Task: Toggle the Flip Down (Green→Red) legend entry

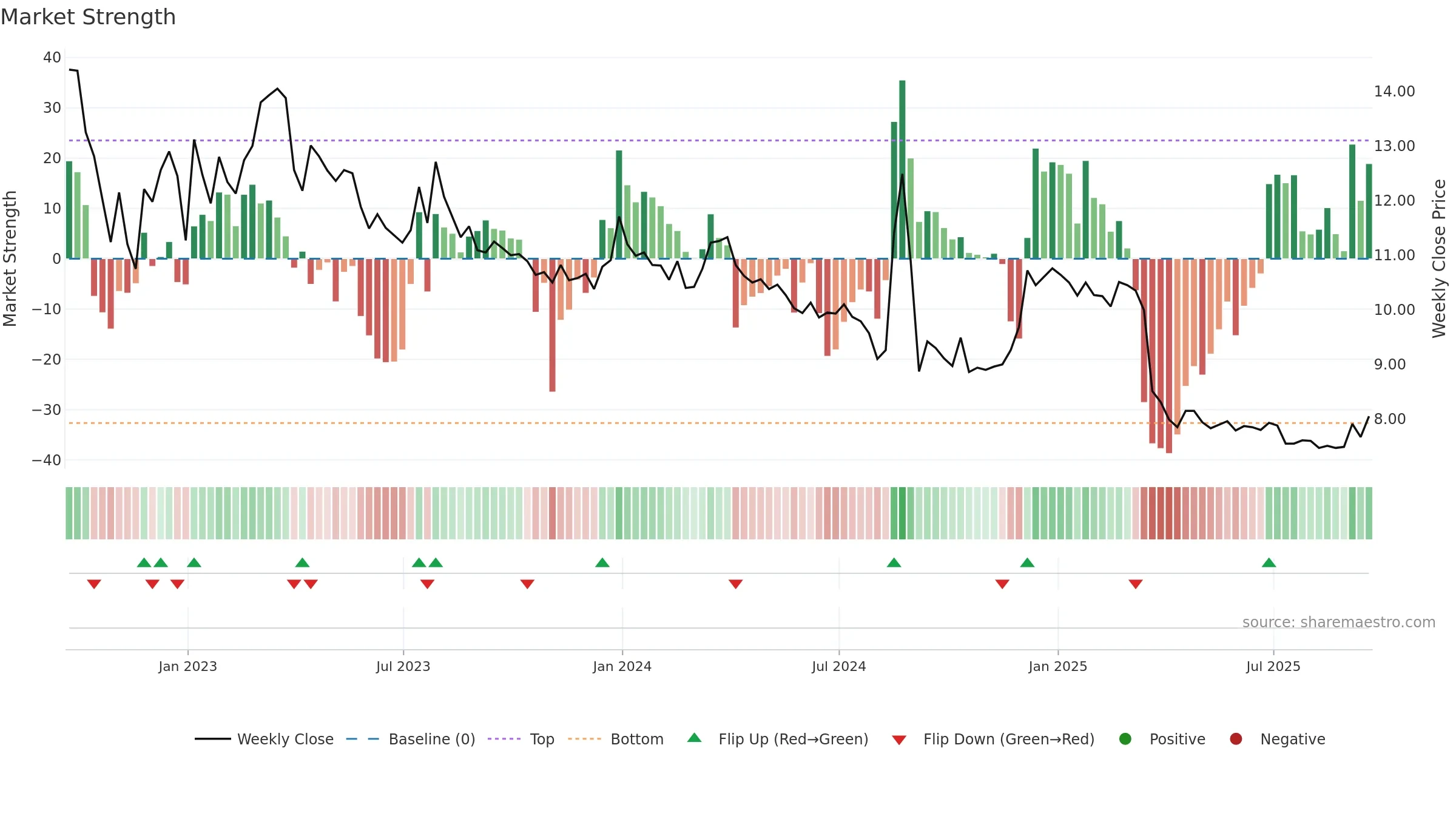Action: tap(993, 739)
